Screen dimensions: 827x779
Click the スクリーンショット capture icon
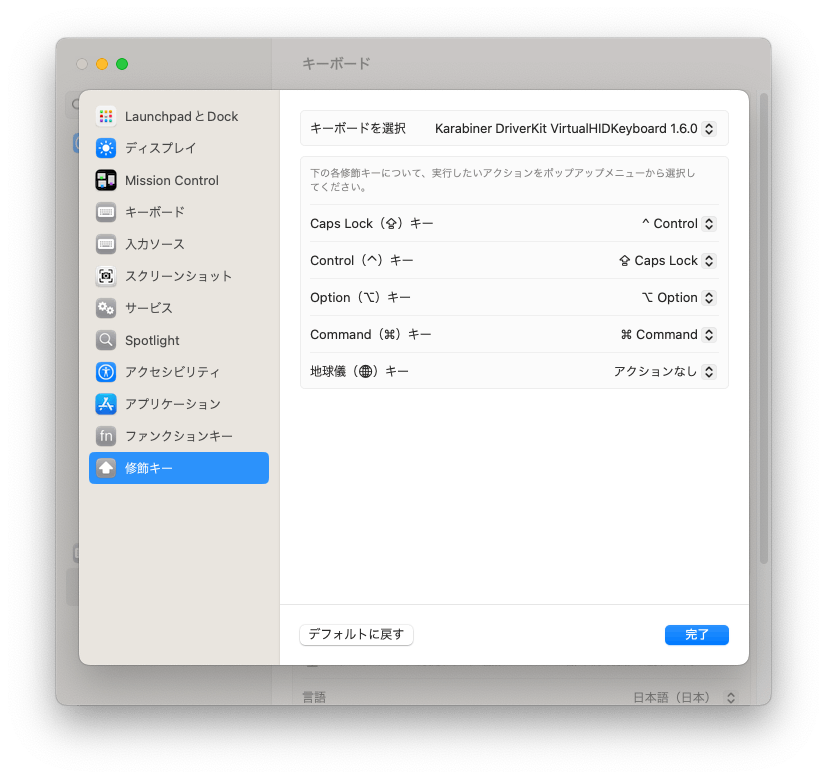[x=106, y=276]
